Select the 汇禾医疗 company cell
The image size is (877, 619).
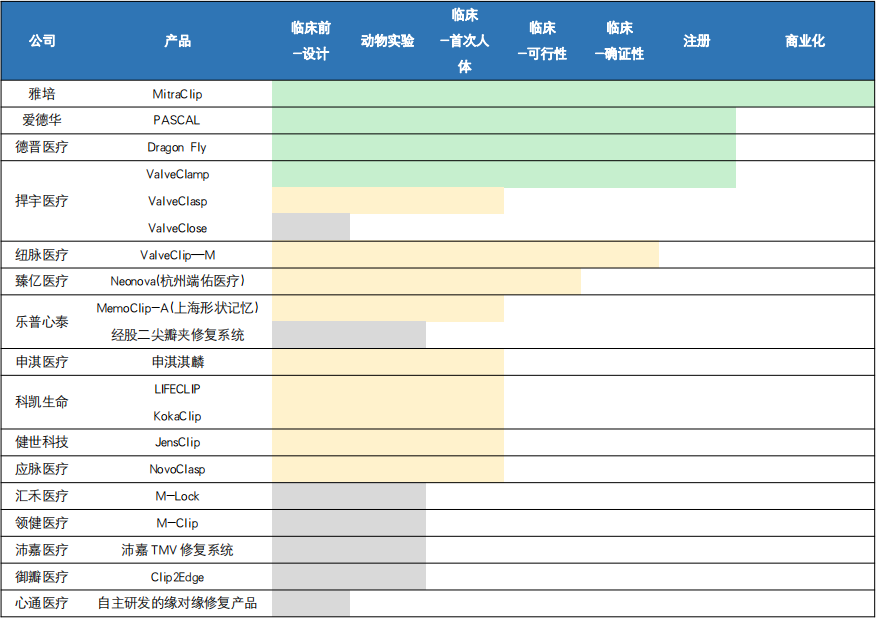pos(42,495)
